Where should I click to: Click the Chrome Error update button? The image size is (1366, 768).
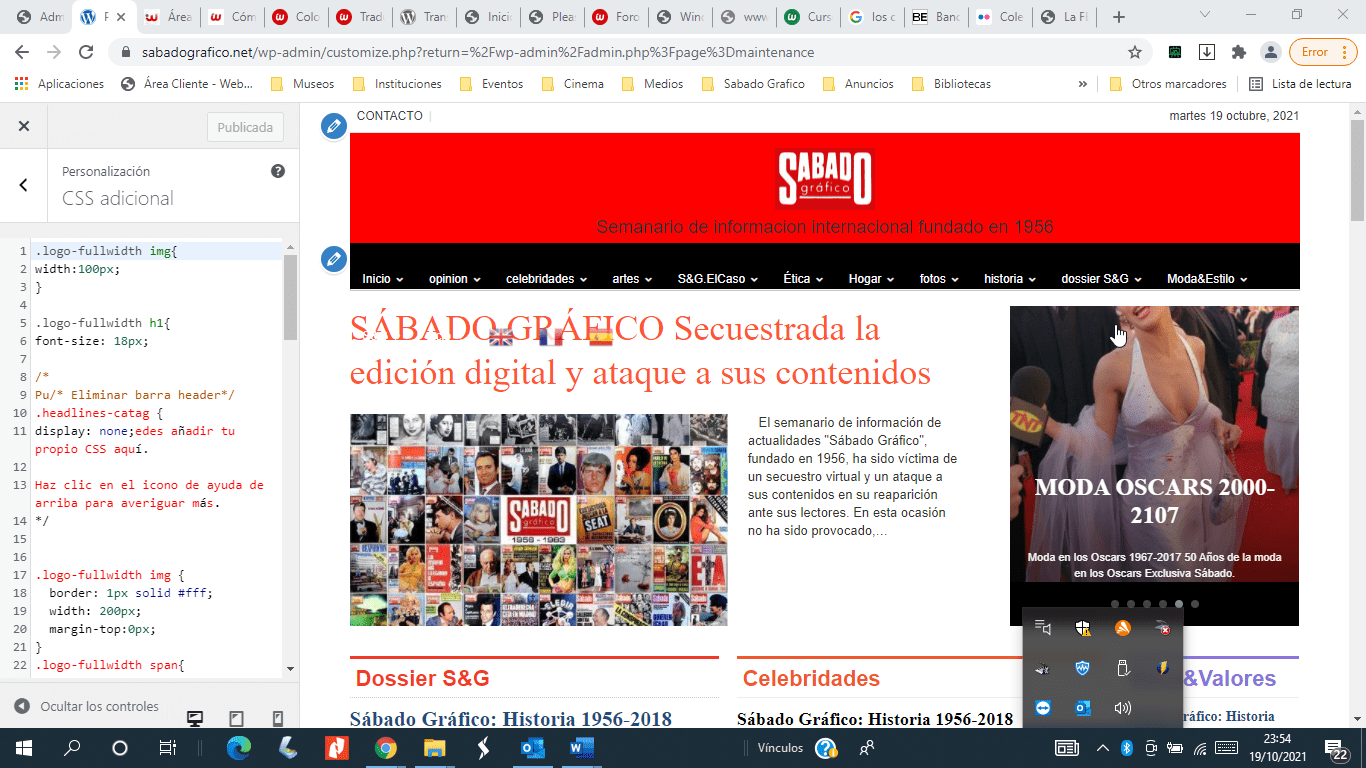(x=1323, y=52)
